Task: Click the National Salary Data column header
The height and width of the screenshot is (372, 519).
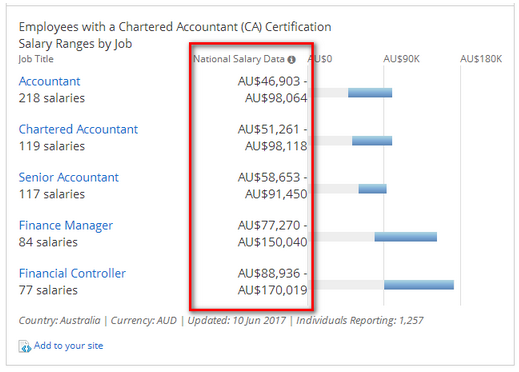Action: point(239,59)
